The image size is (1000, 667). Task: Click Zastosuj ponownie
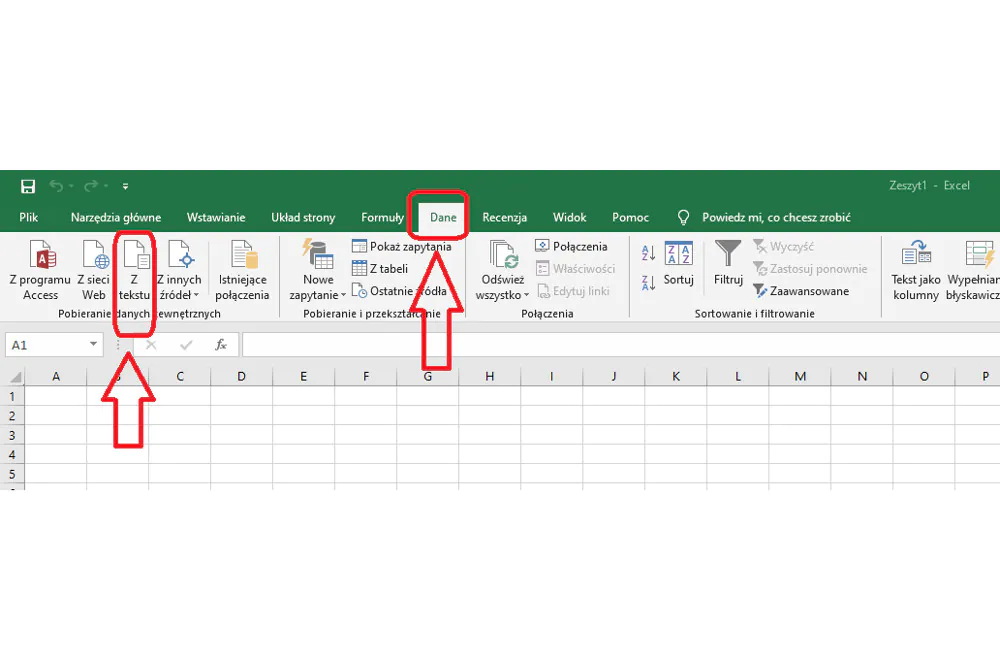point(810,268)
